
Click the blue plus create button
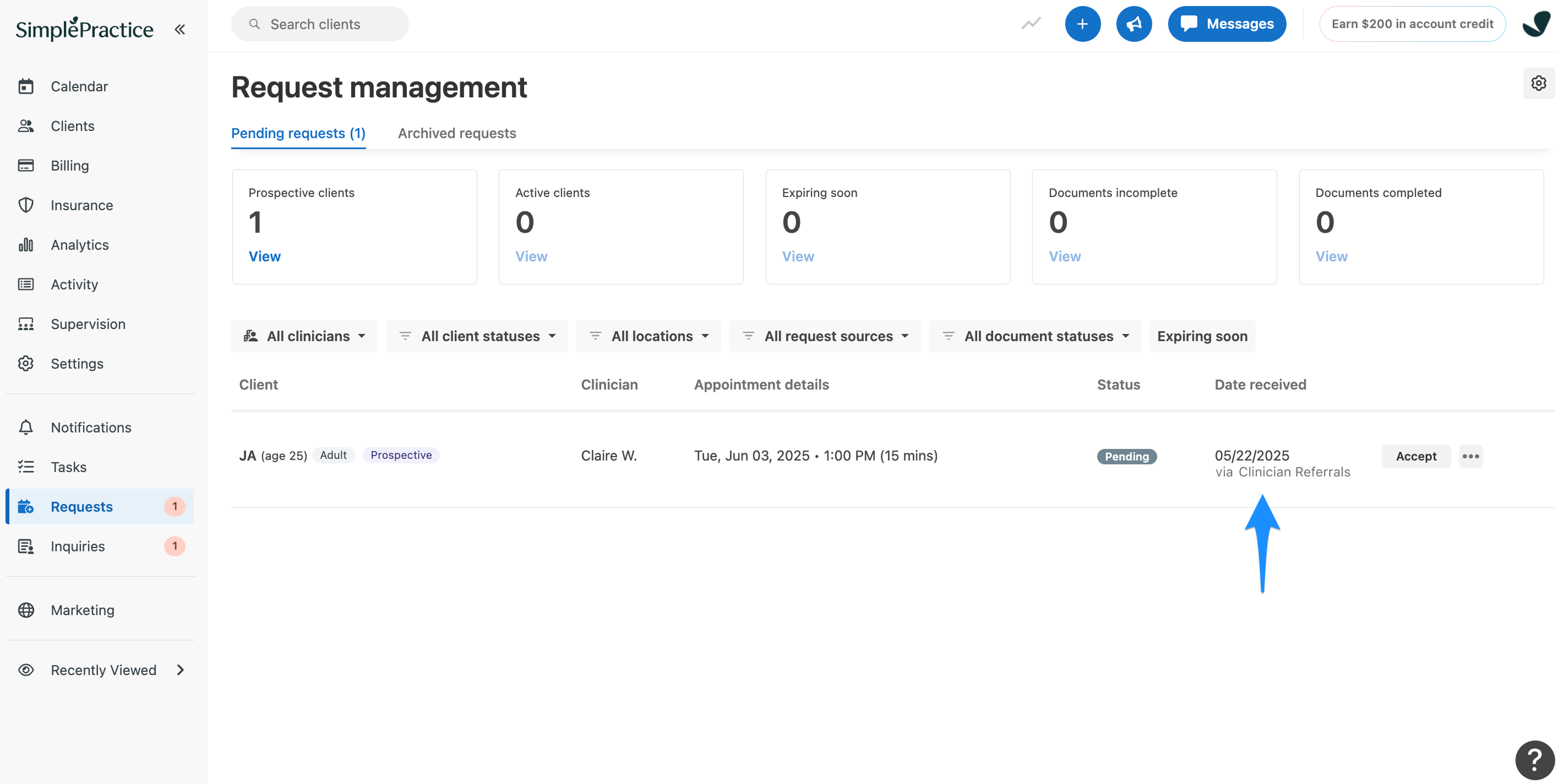click(1082, 24)
